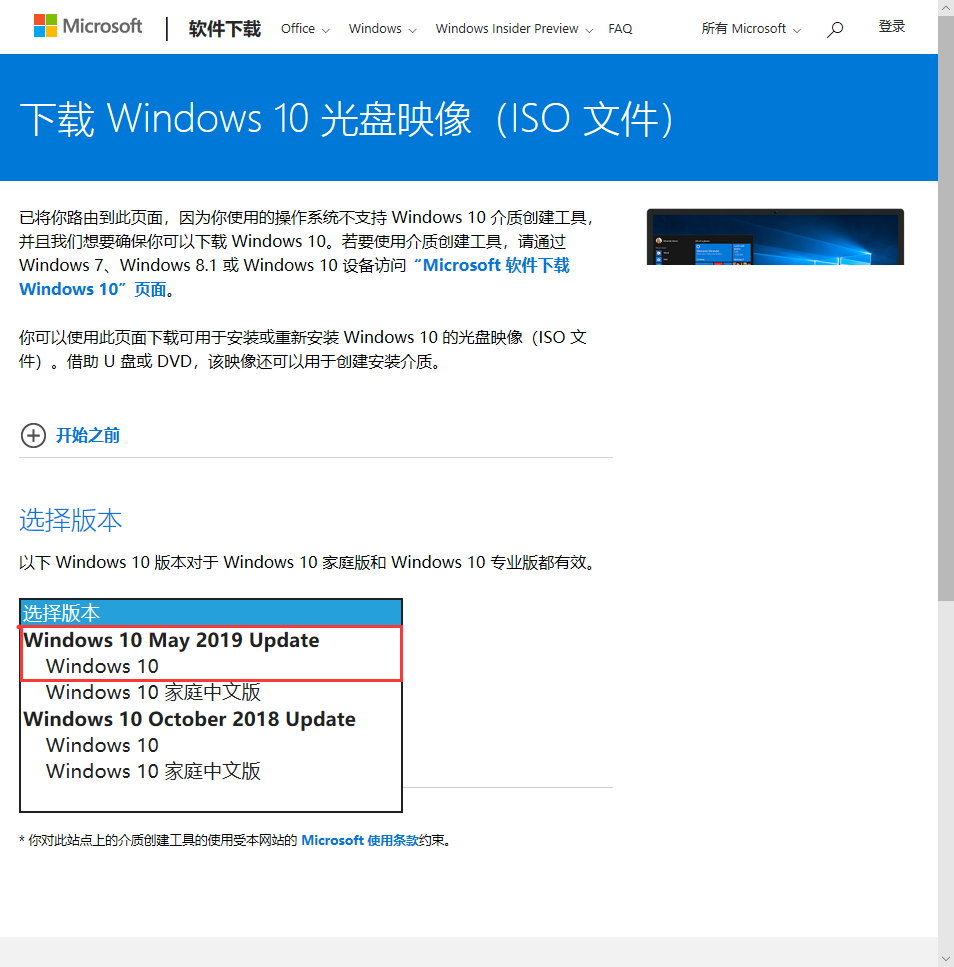Image resolution: width=954 pixels, height=967 pixels.
Task: Open the Microsoft 使用条款 link
Action: [360, 841]
